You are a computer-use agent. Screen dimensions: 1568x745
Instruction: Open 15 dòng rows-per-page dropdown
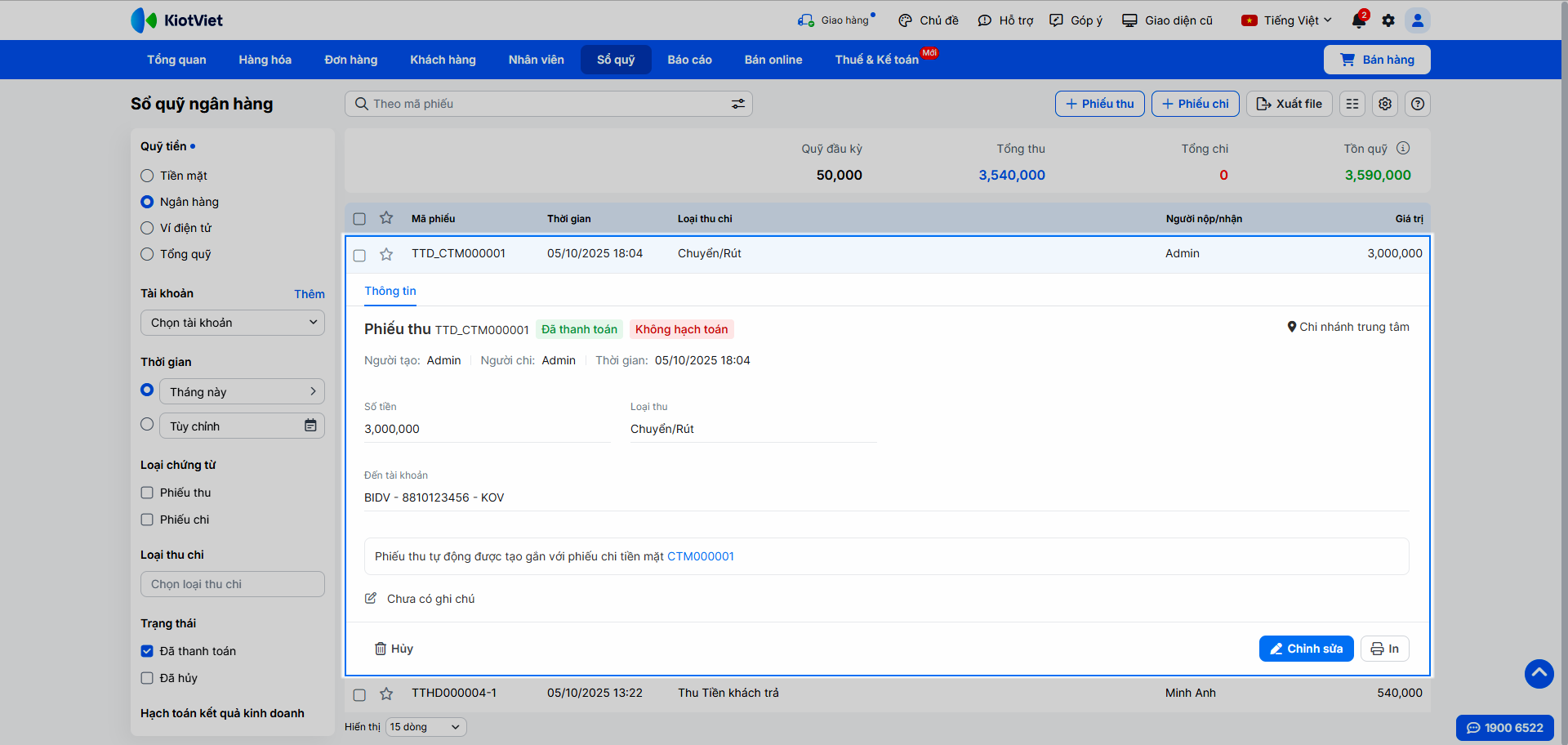(425, 727)
